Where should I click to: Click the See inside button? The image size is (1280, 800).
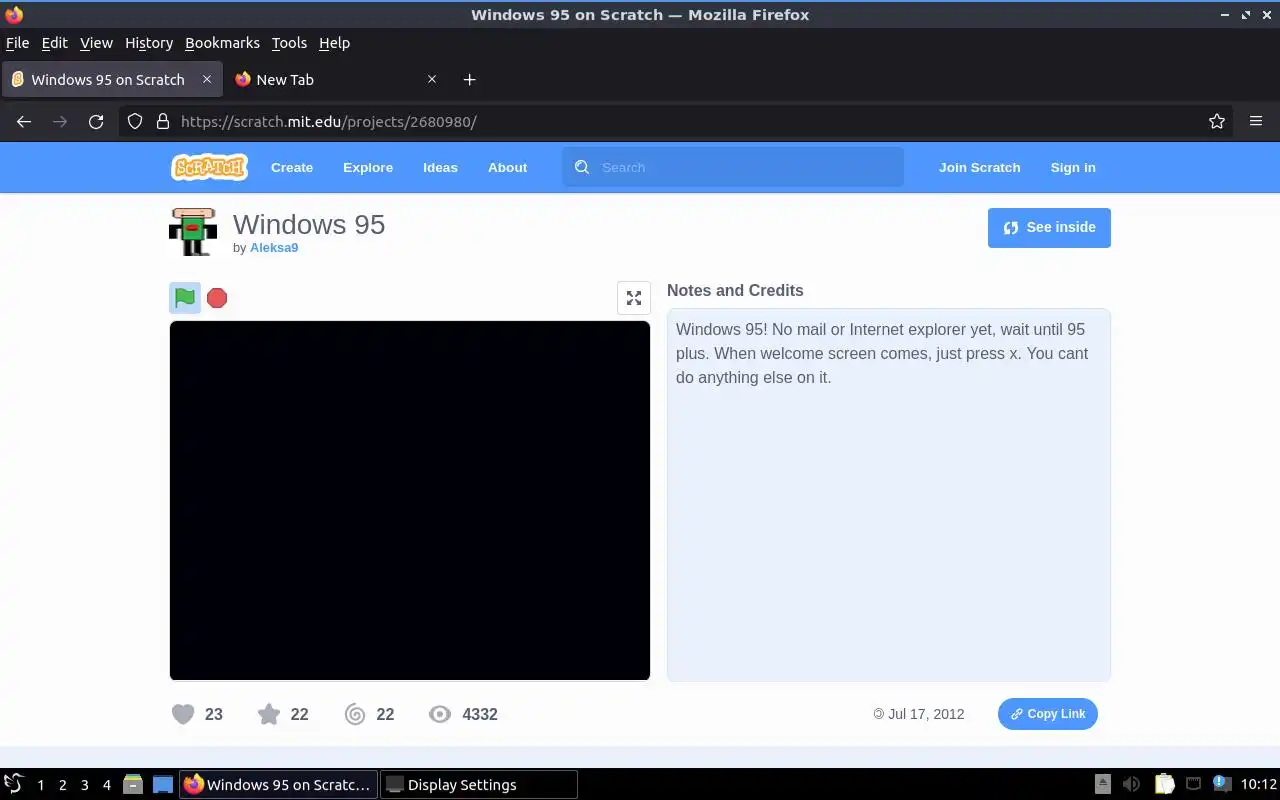1049,227
